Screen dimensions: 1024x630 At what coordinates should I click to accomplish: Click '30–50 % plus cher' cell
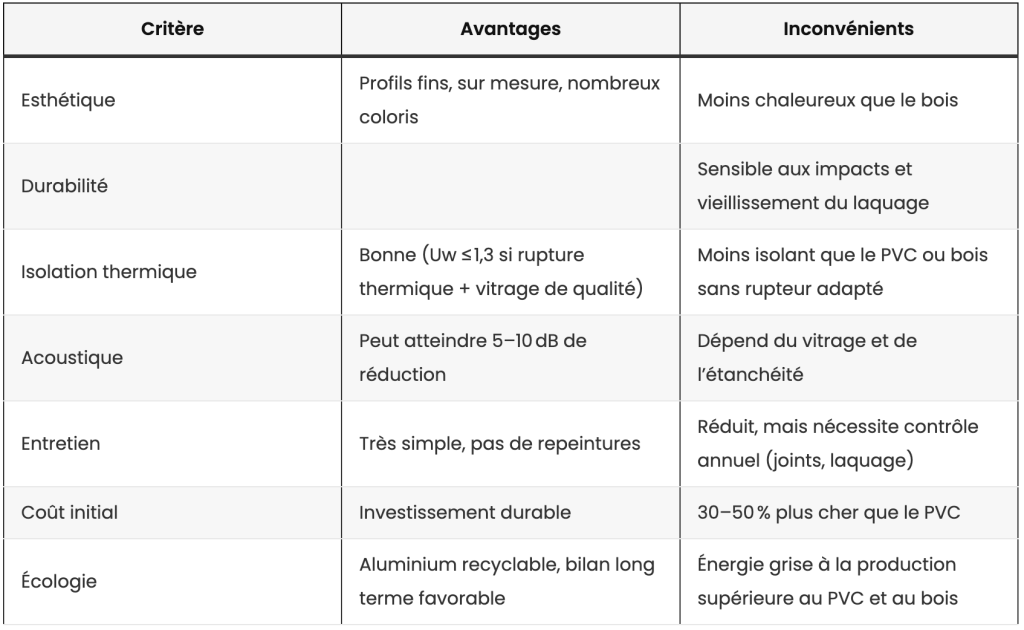click(x=848, y=512)
